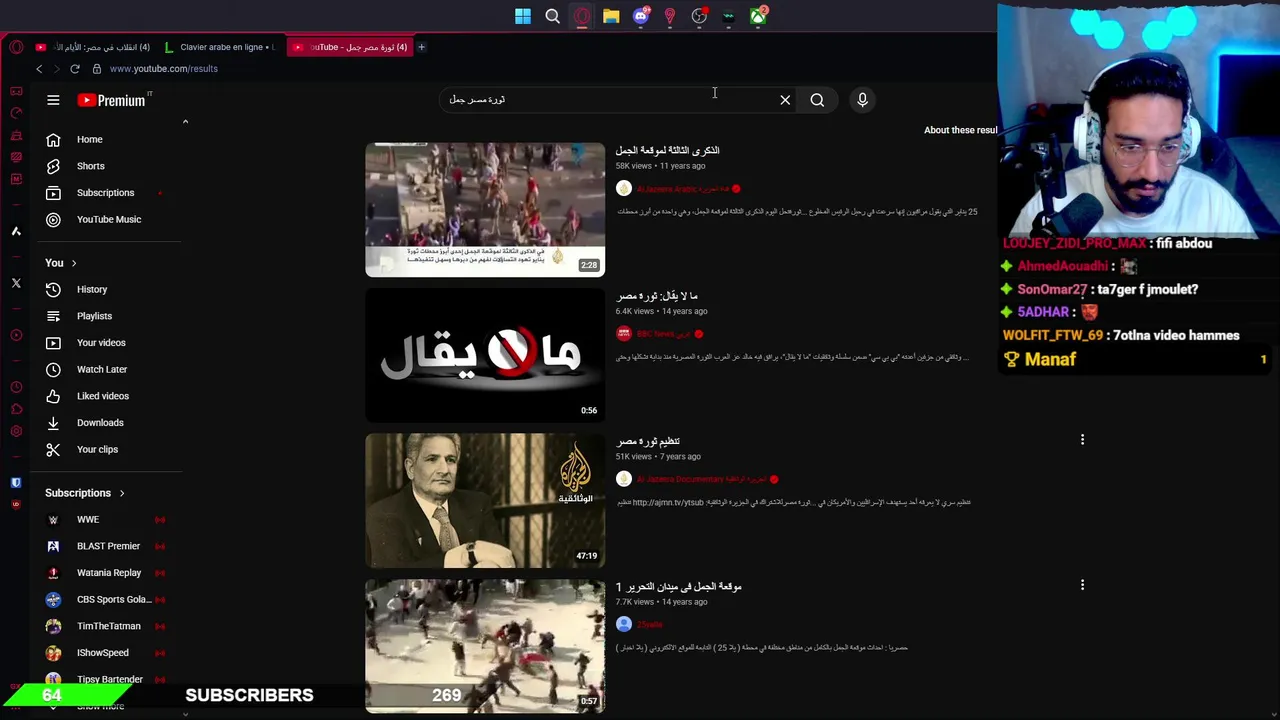Open Xbox app from the taskbar
This screenshot has width=1280, height=720.
pos(758,16)
